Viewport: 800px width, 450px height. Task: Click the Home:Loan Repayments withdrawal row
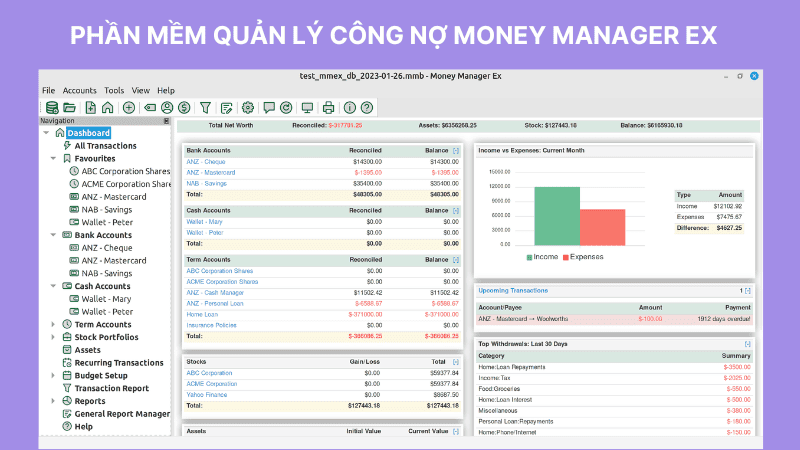[x=614, y=367]
